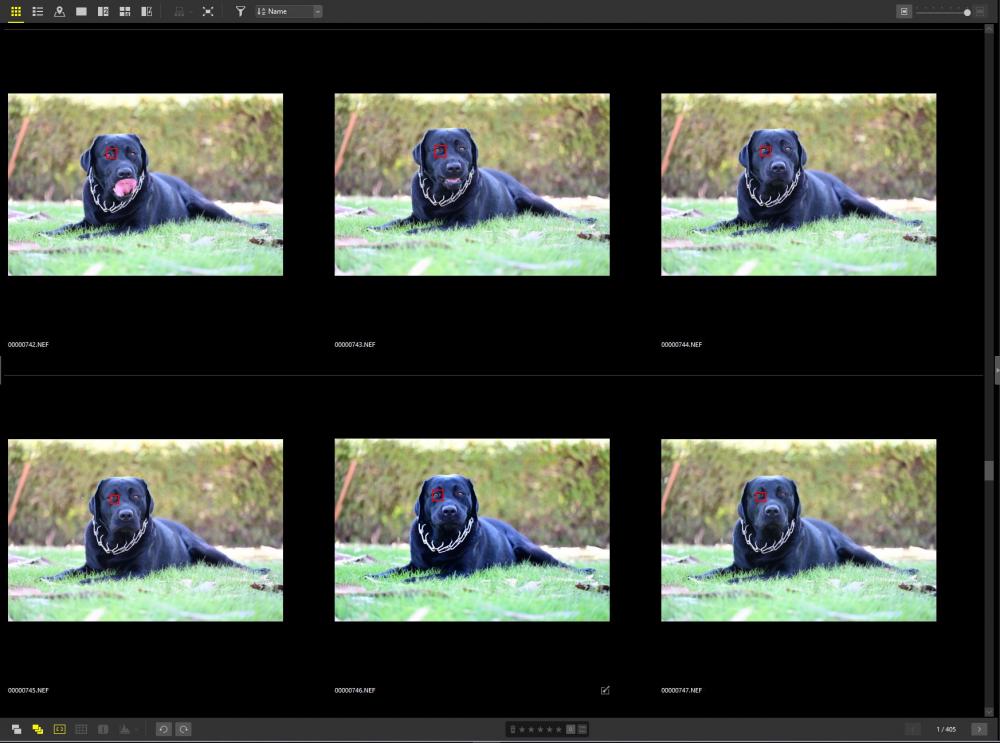The height and width of the screenshot is (743, 1000).
Task: Click the scrollbar down arrow
Action: point(989,711)
